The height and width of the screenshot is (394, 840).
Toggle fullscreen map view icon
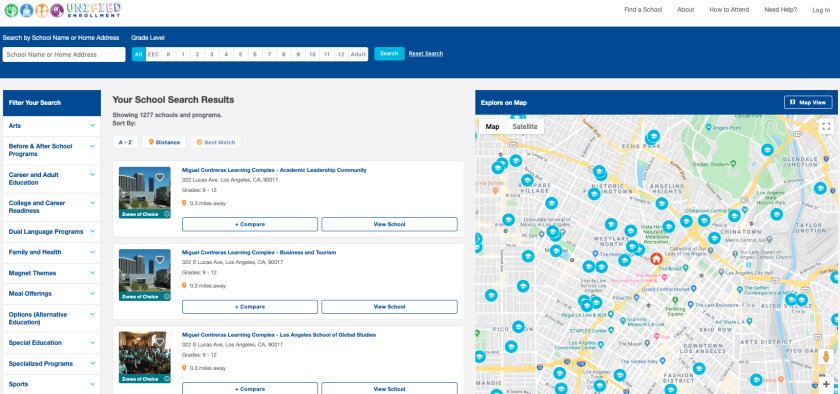(826, 127)
